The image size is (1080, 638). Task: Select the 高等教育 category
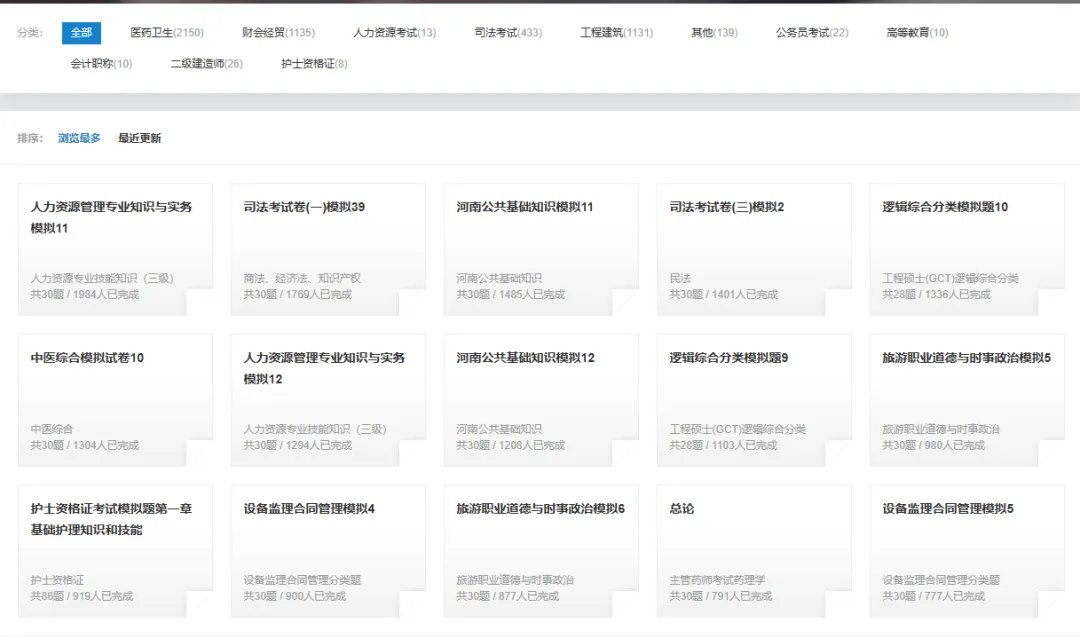pos(916,33)
